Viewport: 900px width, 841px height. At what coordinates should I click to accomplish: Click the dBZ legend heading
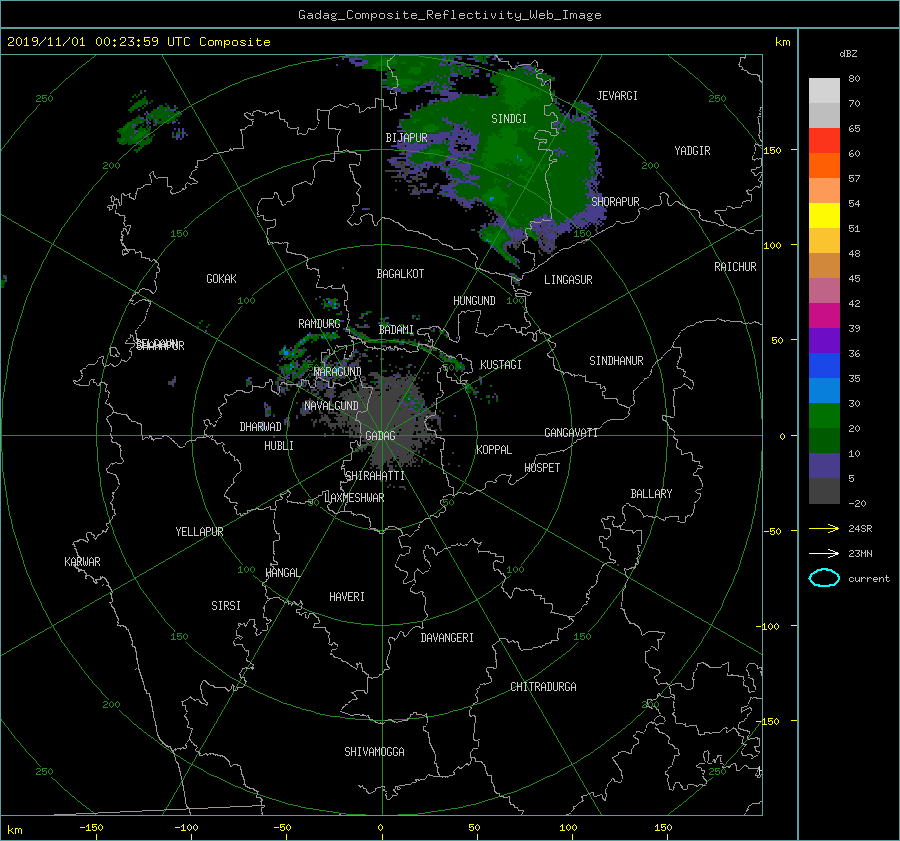848,54
